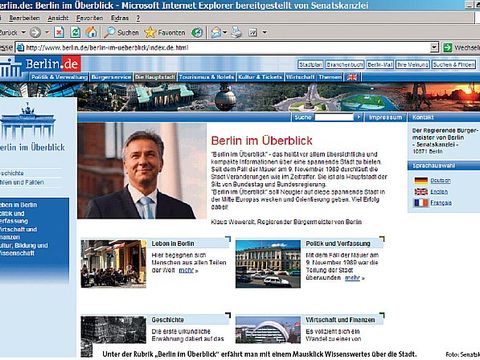The image size is (480, 360).
Task: Open Leben in Berlin sidebar link
Action: point(19,205)
